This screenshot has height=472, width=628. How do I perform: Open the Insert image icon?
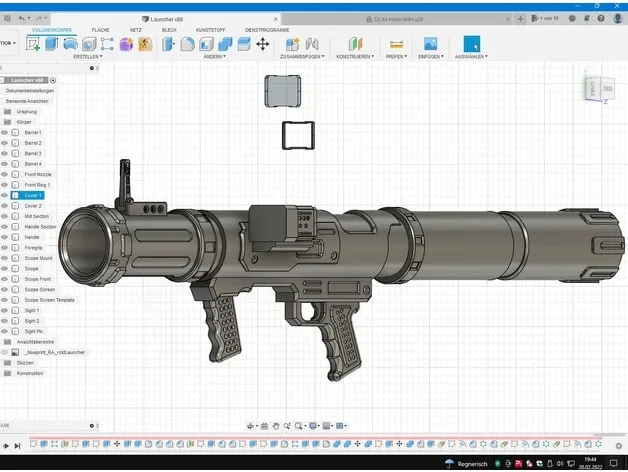pos(431,44)
